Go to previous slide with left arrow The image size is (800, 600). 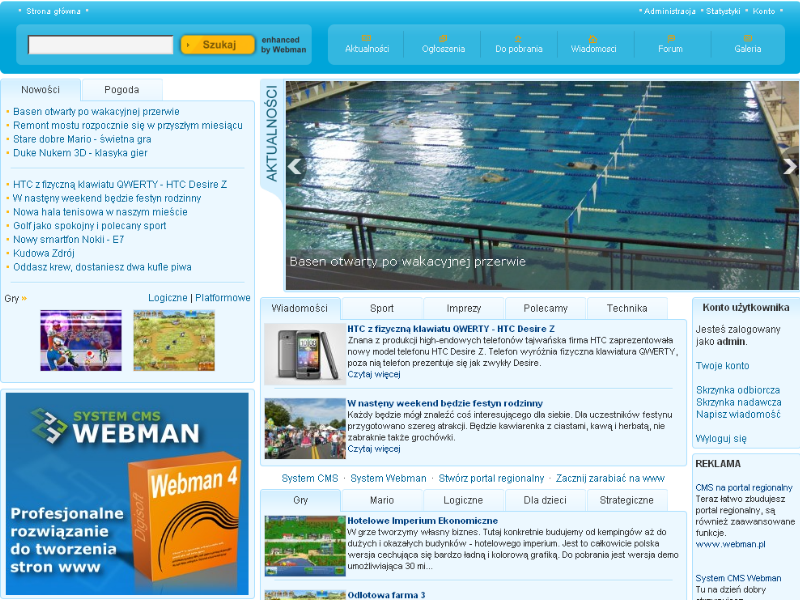coord(295,167)
